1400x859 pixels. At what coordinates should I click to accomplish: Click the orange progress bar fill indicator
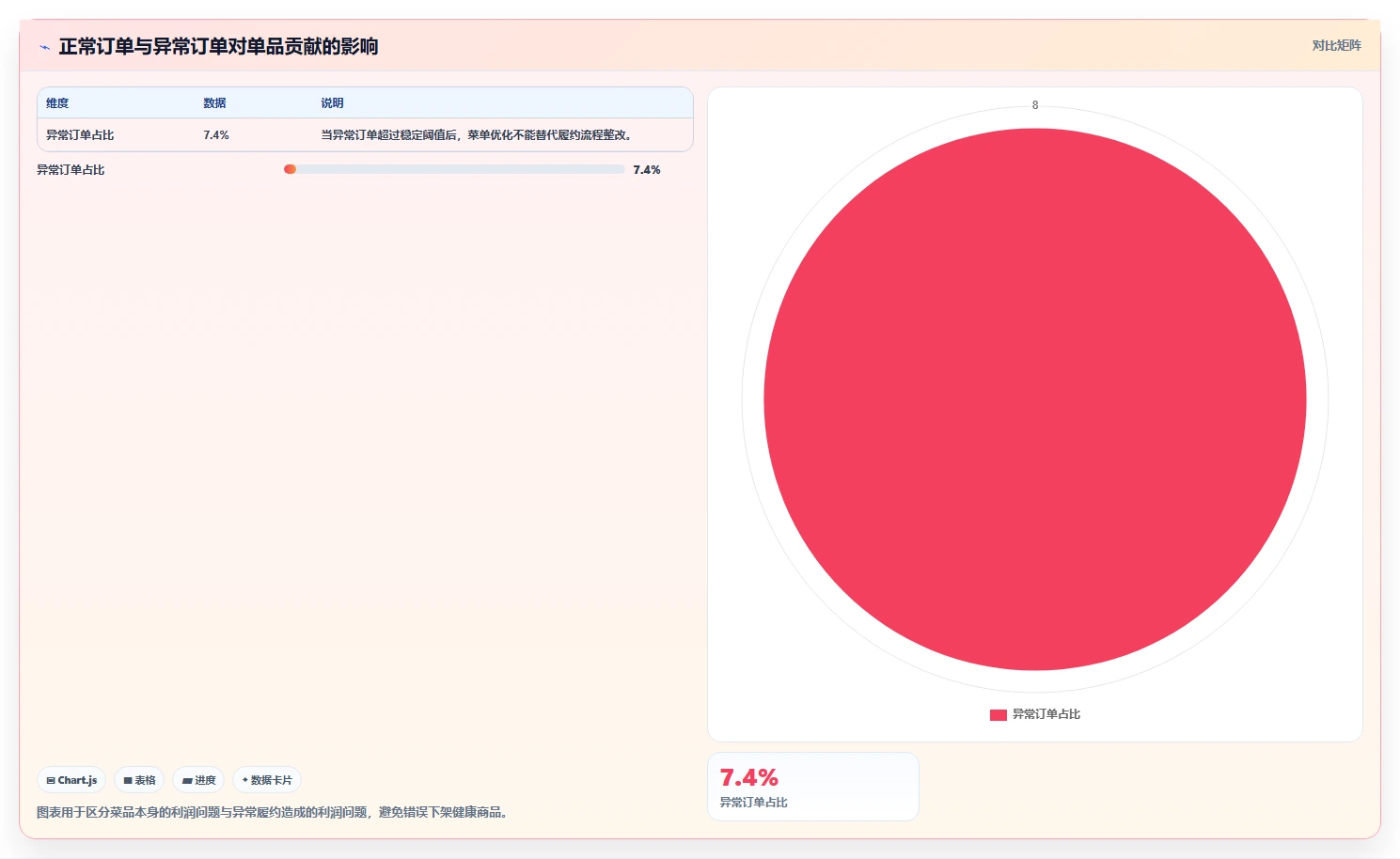[291, 169]
